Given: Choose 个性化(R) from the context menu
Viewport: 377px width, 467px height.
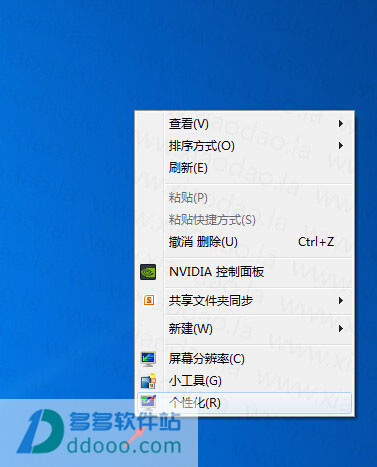Looking at the screenshot, I should pyautogui.click(x=244, y=403).
